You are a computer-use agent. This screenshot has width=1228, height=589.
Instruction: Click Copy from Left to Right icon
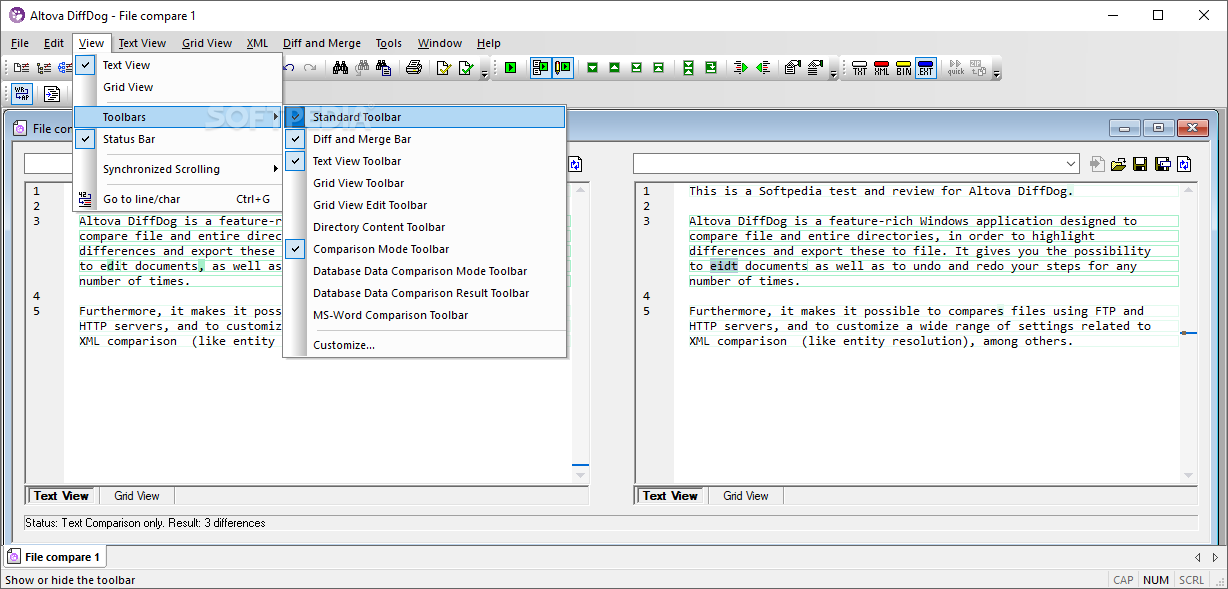[741, 68]
